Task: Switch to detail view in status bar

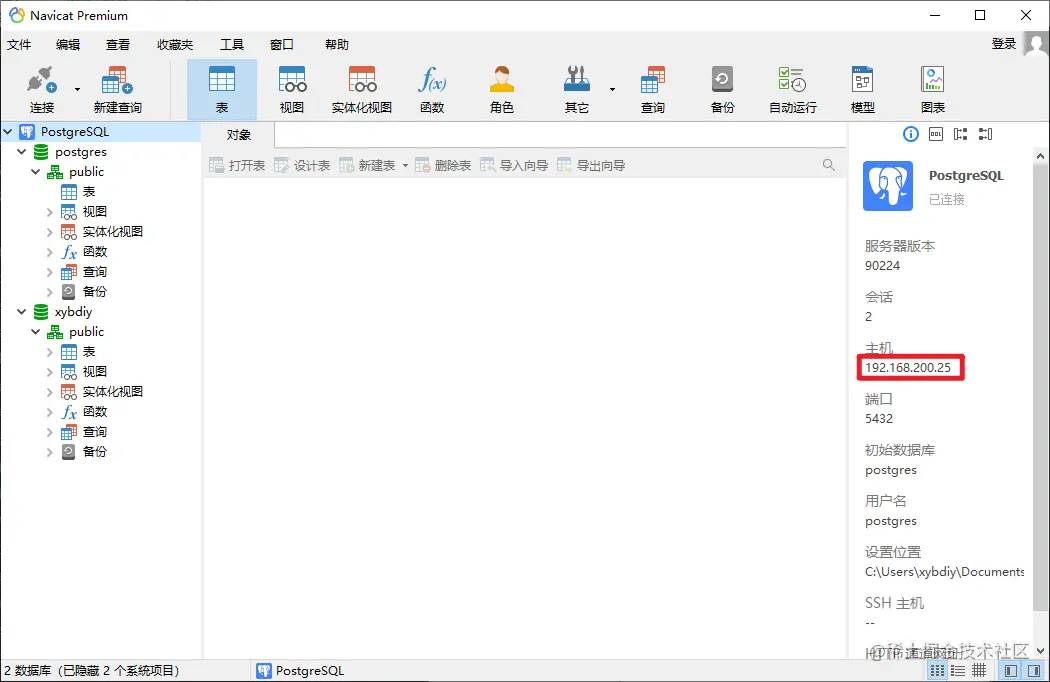Action: click(958, 671)
